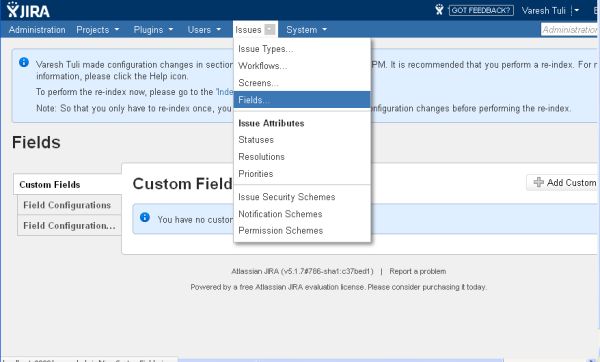The image size is (600, 362).
Task: Switch to Field Configurations tab
Action: pos(69,205)
